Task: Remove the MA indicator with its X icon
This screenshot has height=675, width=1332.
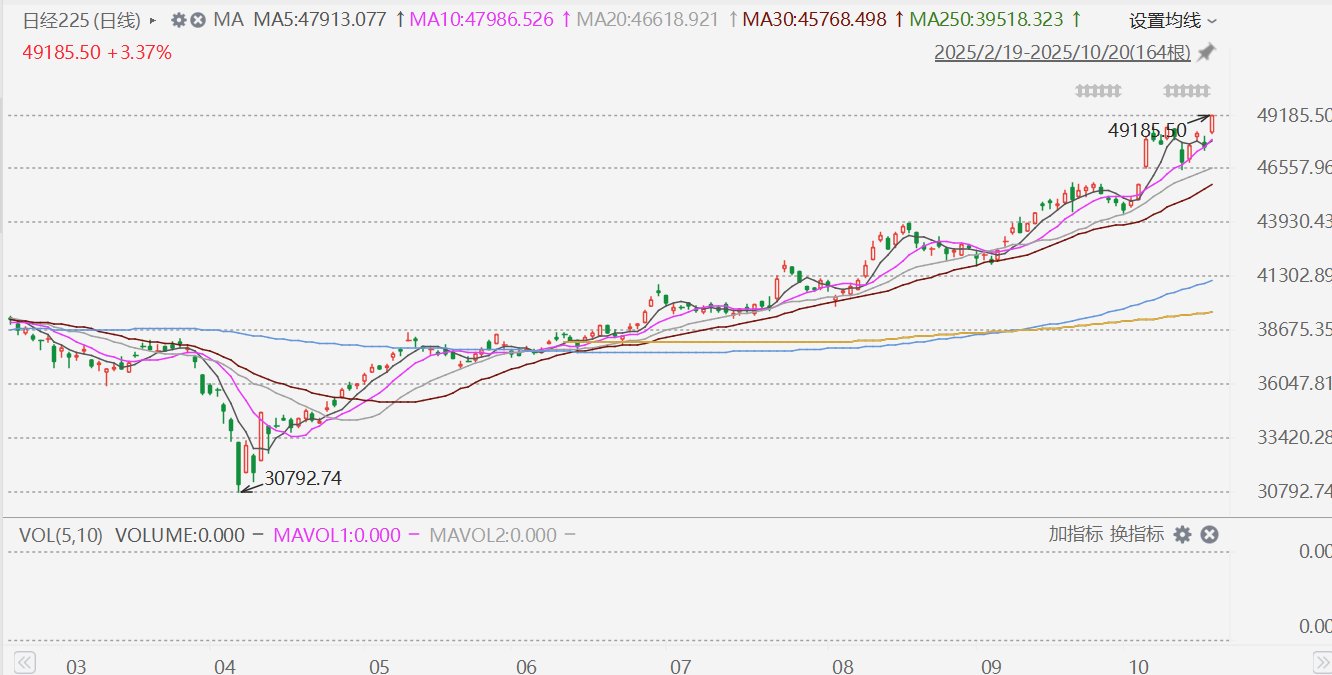Action: click(198, 20)
